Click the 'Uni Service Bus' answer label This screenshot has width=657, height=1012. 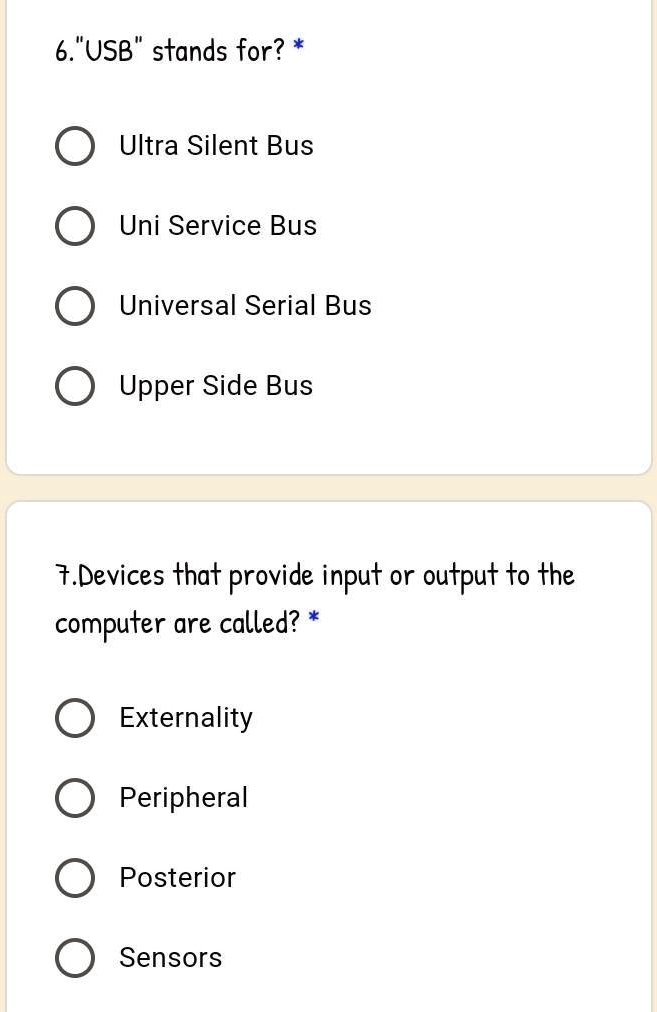(x=218, y=225)
